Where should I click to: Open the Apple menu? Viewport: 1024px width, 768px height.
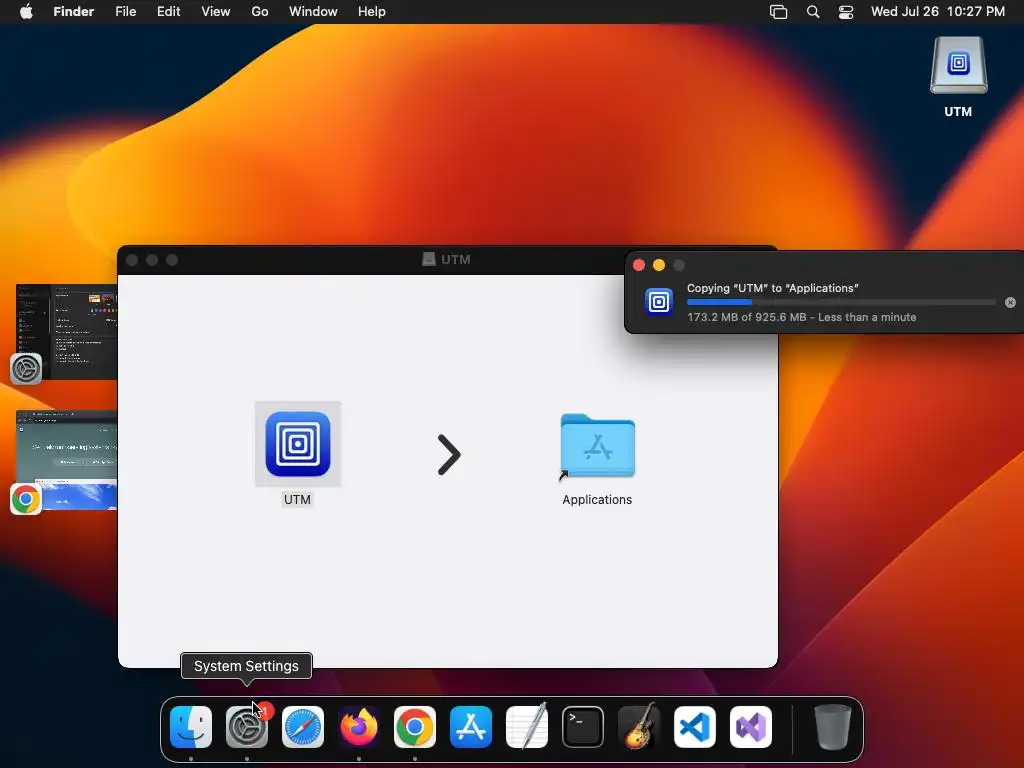(x=26, y=12)
